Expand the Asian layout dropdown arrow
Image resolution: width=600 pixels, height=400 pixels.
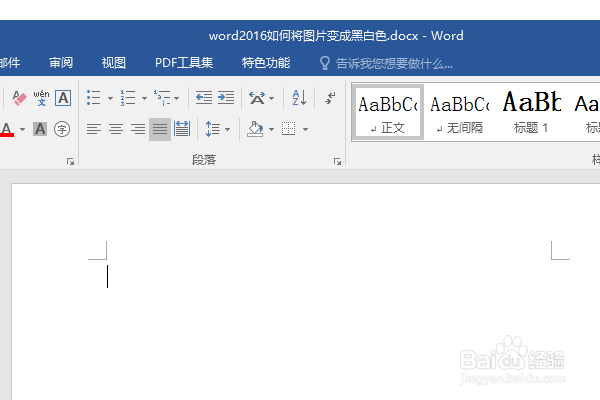271,98
